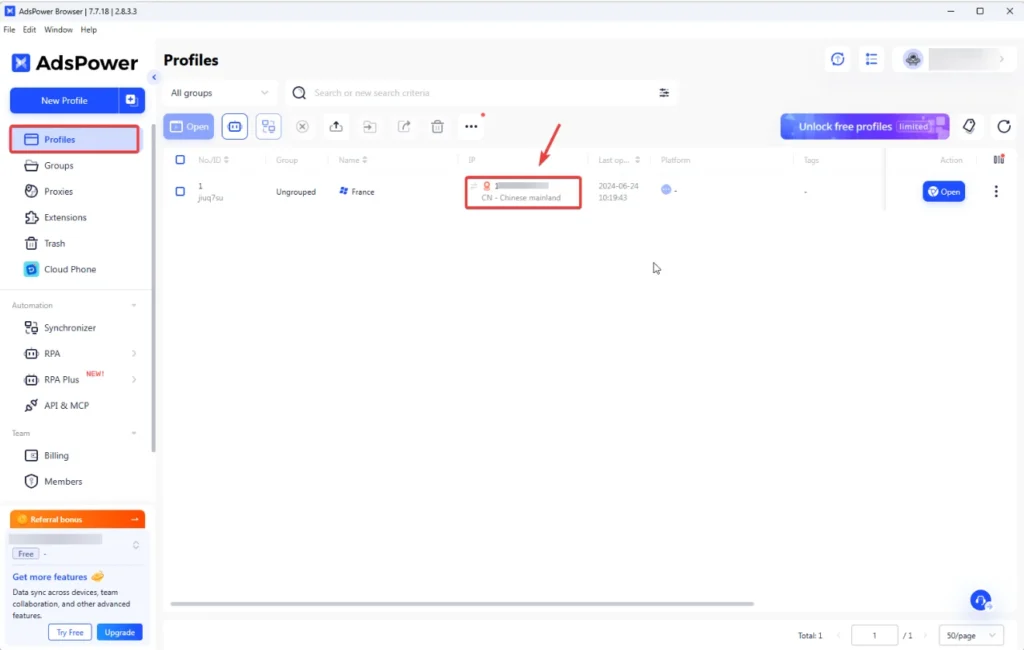Click Unlock free profiles banner button
1024x650 pixels.
click(x=864, y=126)
